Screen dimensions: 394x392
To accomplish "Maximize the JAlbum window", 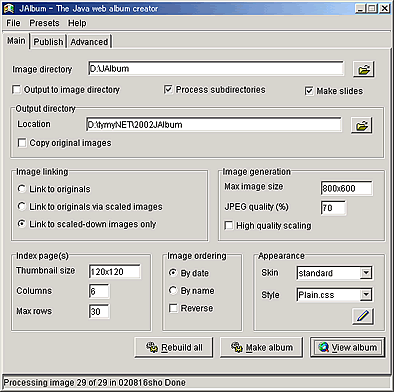I will click(372, 8).
